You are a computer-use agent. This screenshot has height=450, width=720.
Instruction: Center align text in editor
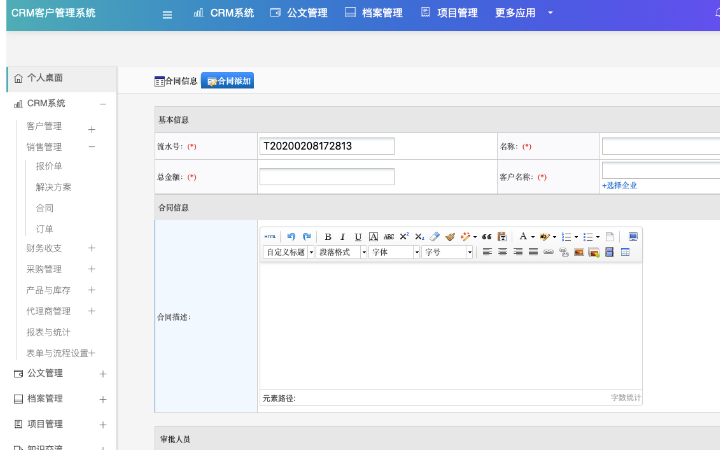coord(503,252)
